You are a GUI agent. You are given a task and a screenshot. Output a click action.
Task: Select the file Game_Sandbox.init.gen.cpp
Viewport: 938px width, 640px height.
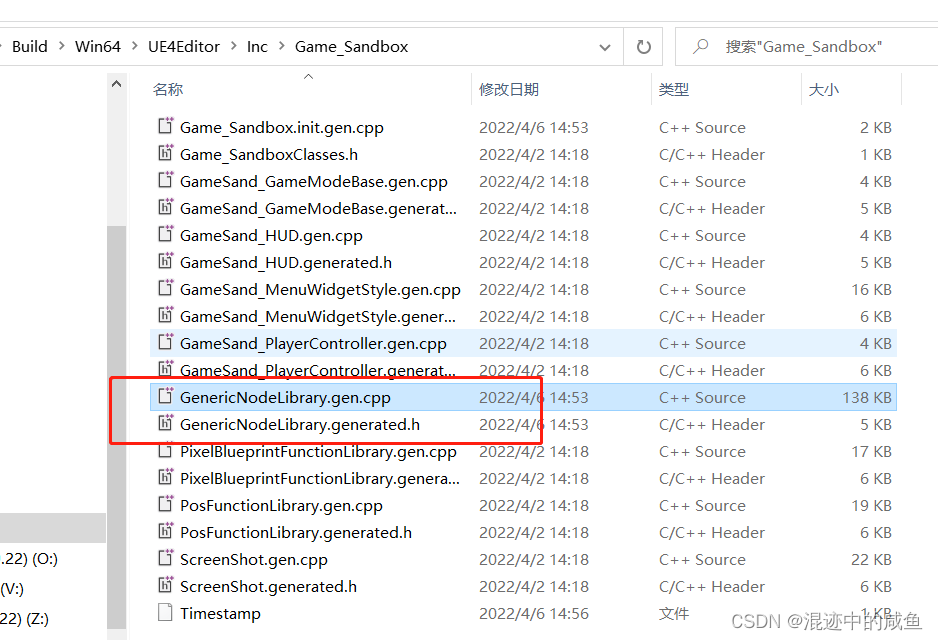point(282,127)
